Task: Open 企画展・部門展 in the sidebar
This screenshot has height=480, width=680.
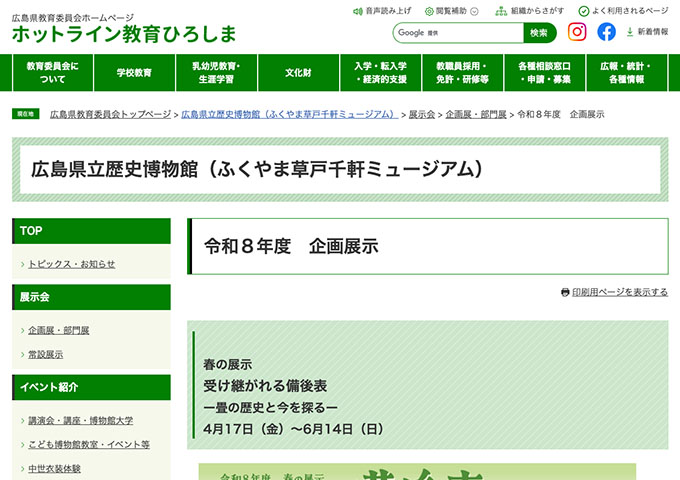Action: pos(59,330)
